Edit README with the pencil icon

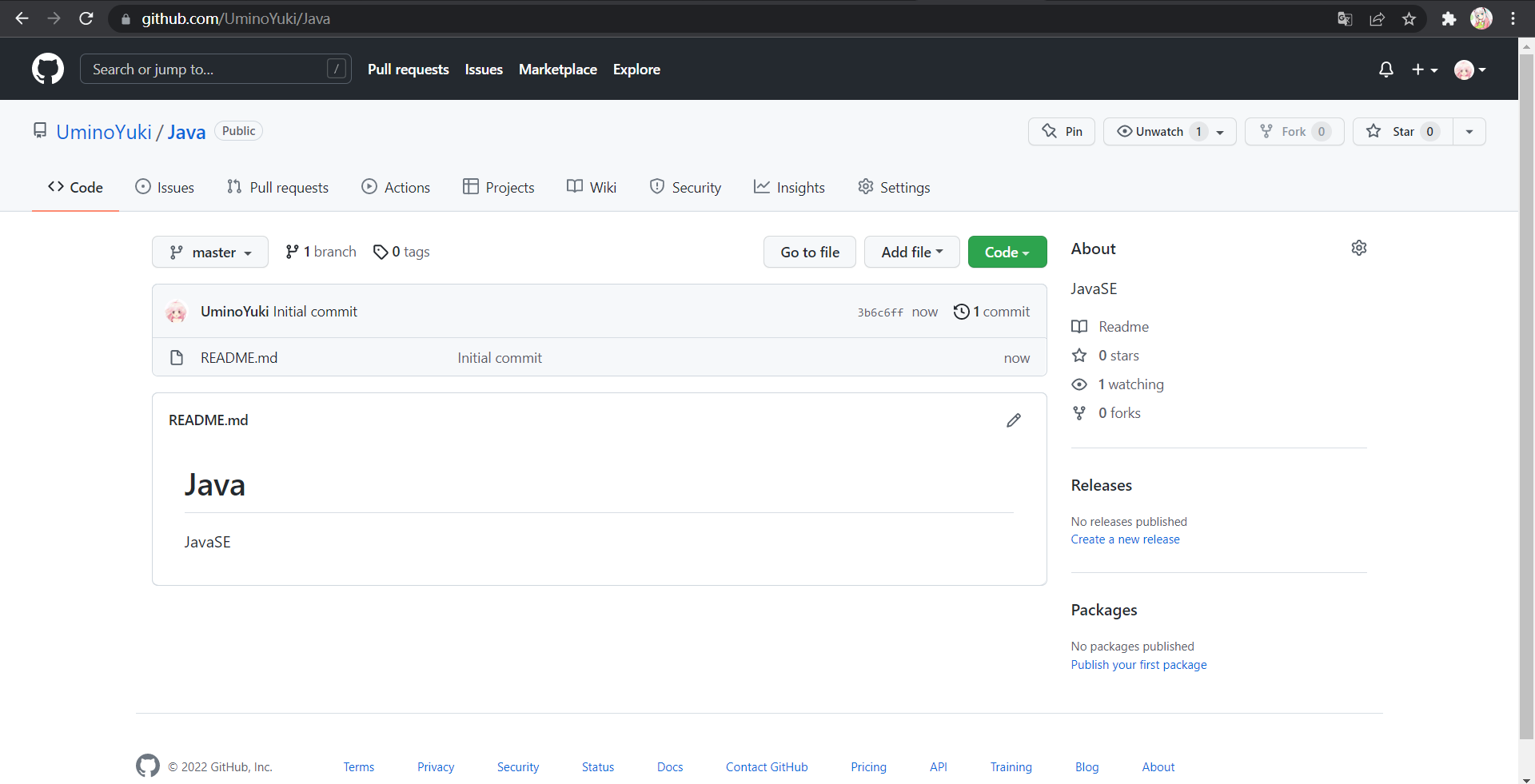click(x=1014, y=420)
